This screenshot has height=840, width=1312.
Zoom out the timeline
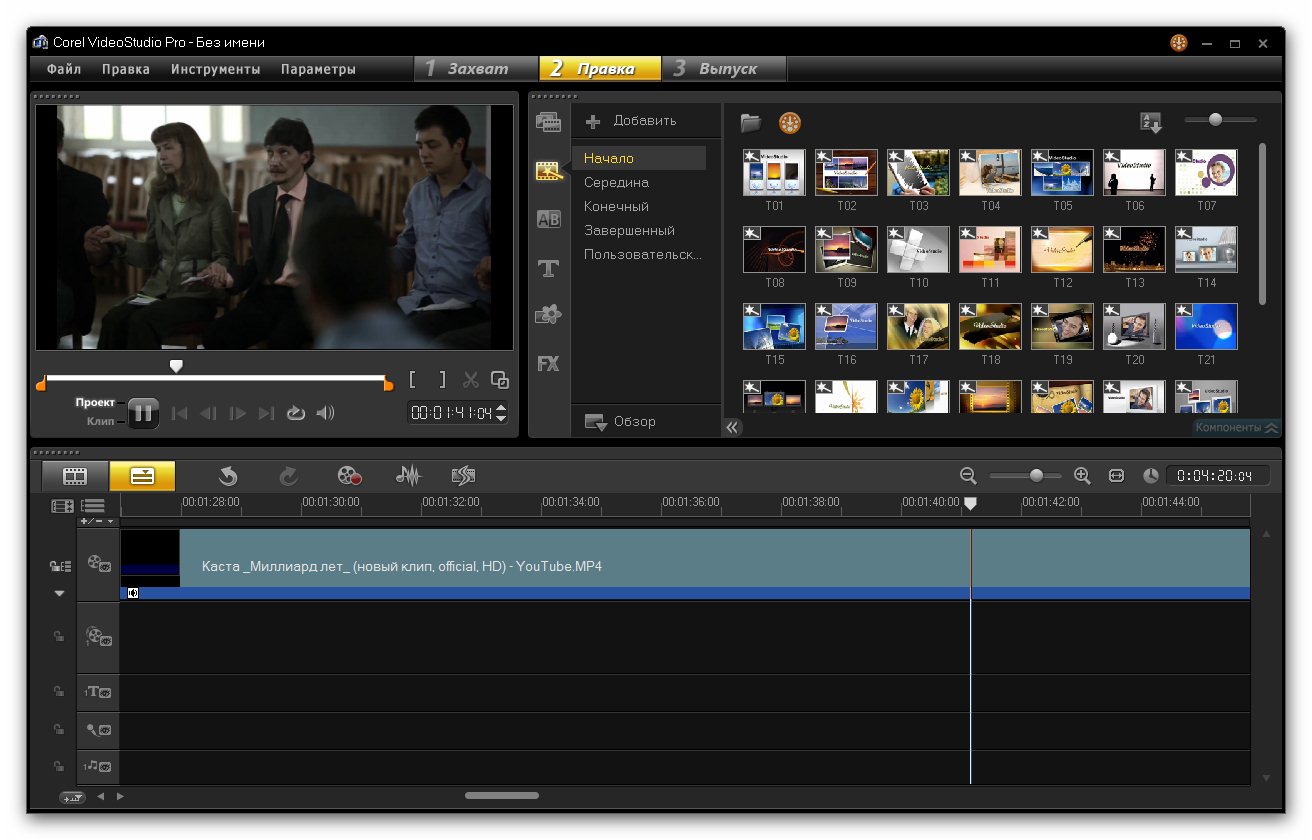[968, 476]
